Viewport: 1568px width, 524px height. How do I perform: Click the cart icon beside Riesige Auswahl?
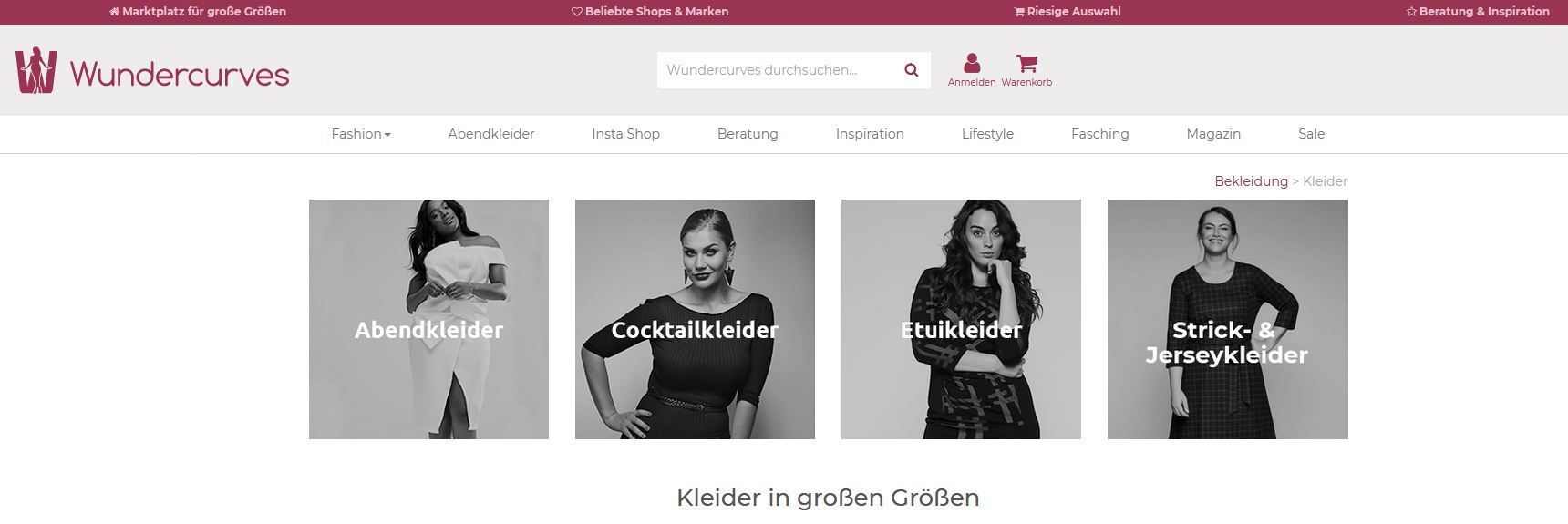click(1019, 12)
